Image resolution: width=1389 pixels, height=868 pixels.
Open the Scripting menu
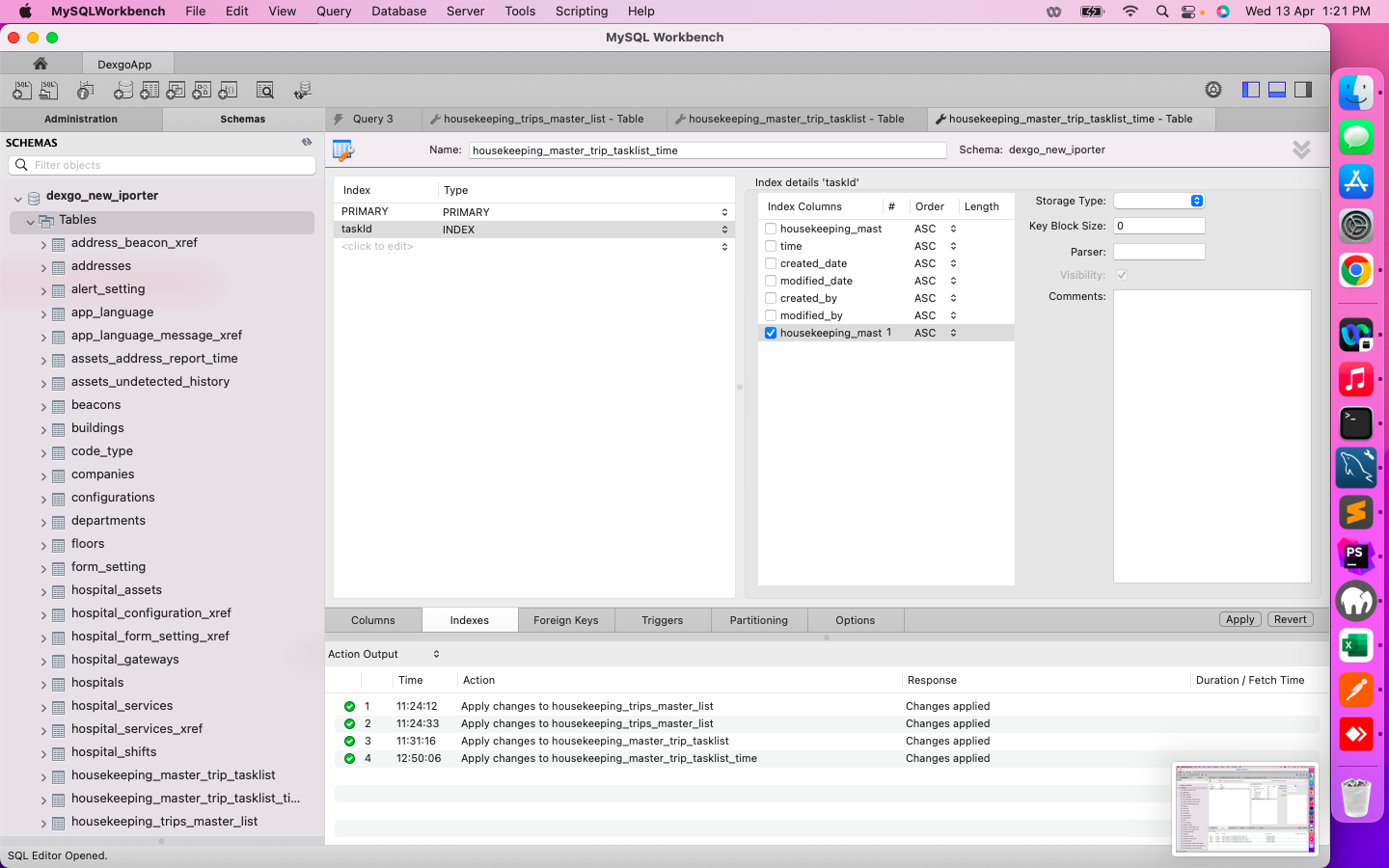(582, 11)
